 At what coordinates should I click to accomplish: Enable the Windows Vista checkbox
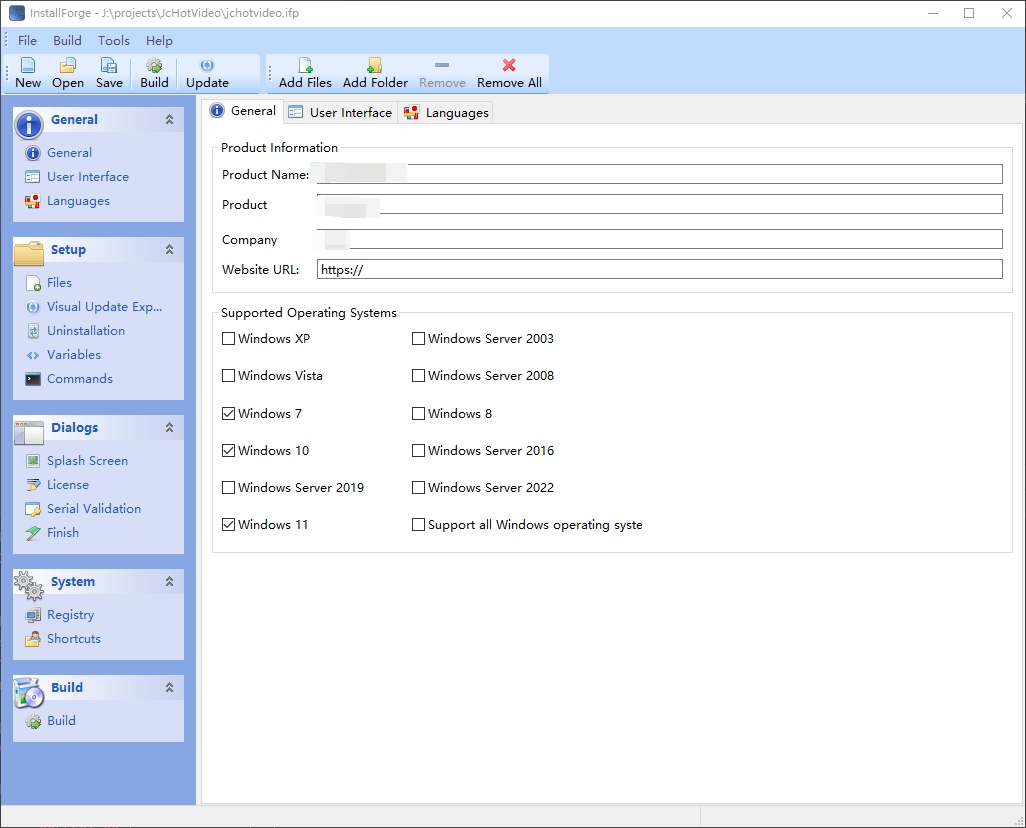tap(228, 376)
